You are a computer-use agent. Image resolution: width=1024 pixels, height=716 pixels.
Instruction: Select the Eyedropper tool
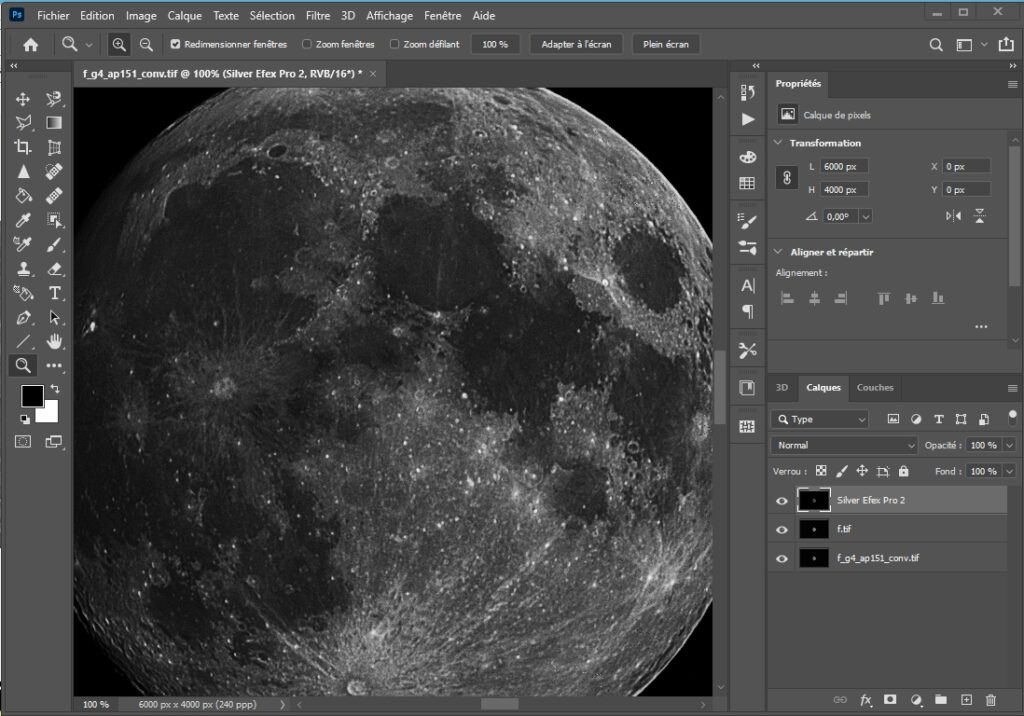23,220
